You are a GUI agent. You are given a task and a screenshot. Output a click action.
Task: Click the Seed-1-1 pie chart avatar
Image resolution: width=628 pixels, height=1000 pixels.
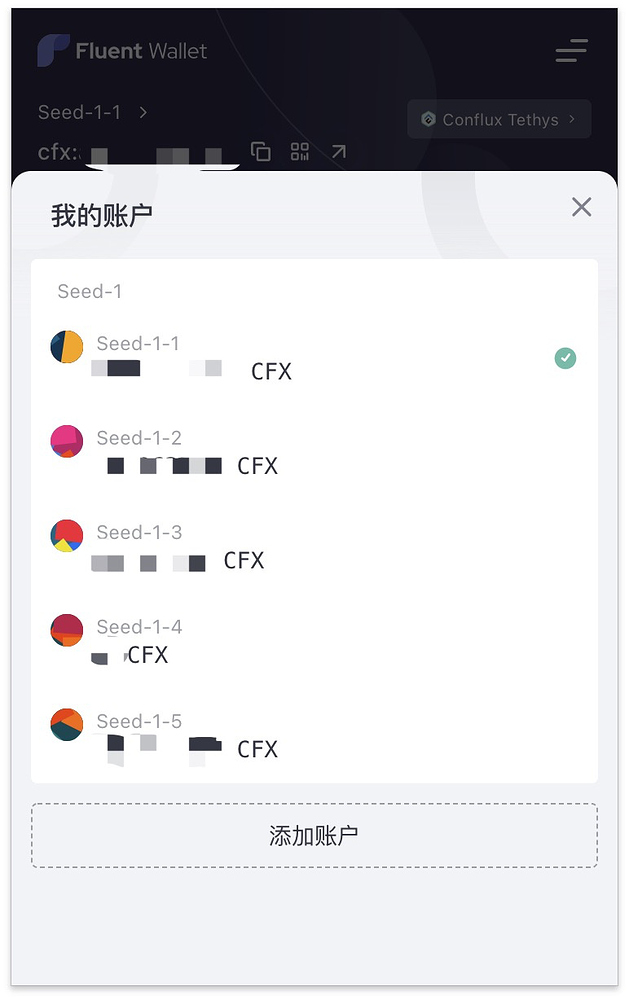click(x=67, y=346)
